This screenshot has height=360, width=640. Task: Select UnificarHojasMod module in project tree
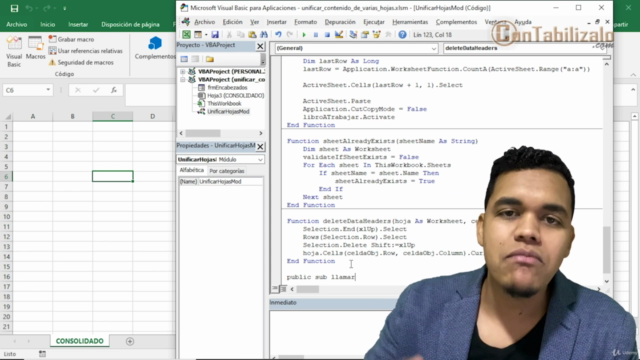228,111
